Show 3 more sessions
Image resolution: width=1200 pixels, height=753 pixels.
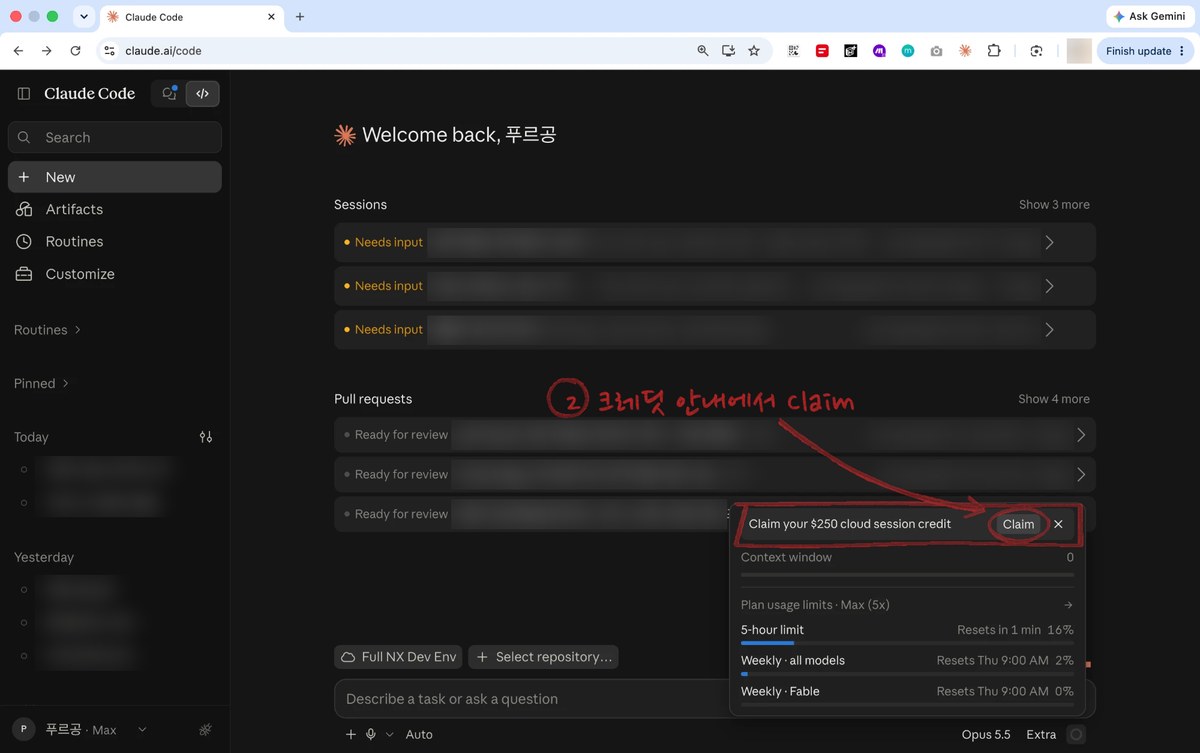coord(1054,204)
